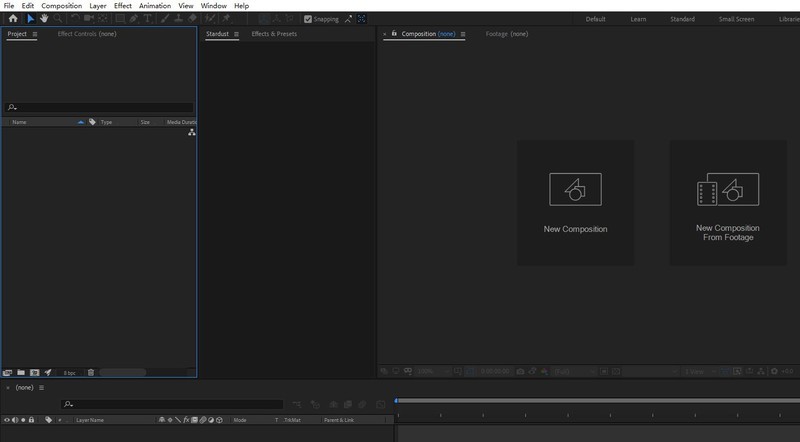This screenshot has height=442, width=800.
Task: Toggle the lock column in timeline header
Action: [33, 420]
